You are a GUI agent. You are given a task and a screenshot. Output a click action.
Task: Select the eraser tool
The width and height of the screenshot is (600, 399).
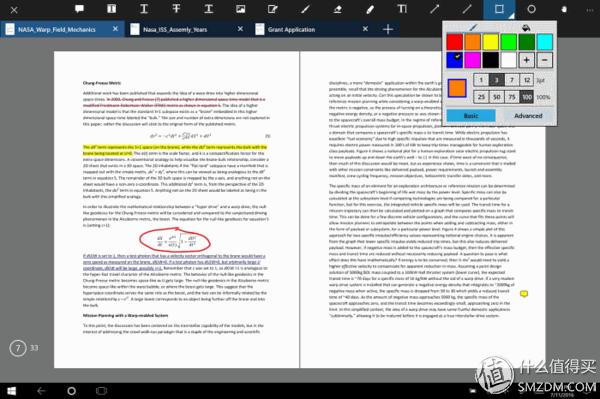click(x=337, y=9)
